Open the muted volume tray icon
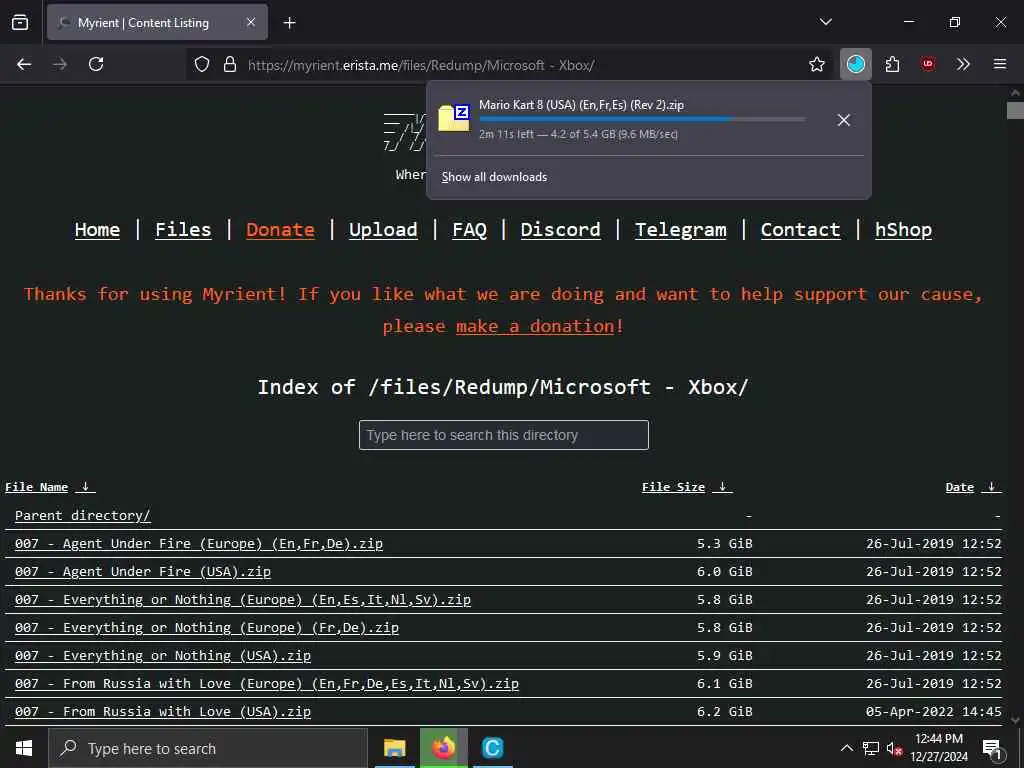Image resolution: width=1024 pixels, height=768 pixels. (x=894, y=748)
